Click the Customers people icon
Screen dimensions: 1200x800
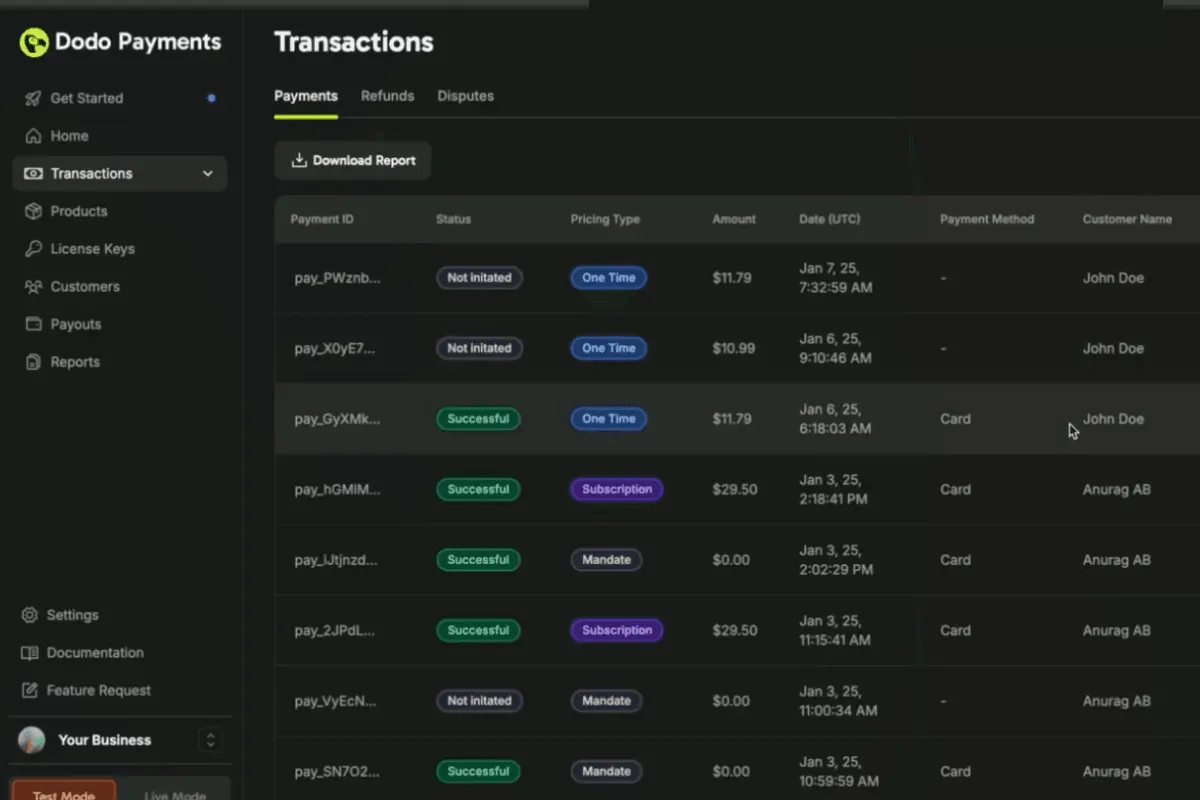point(33,287)
